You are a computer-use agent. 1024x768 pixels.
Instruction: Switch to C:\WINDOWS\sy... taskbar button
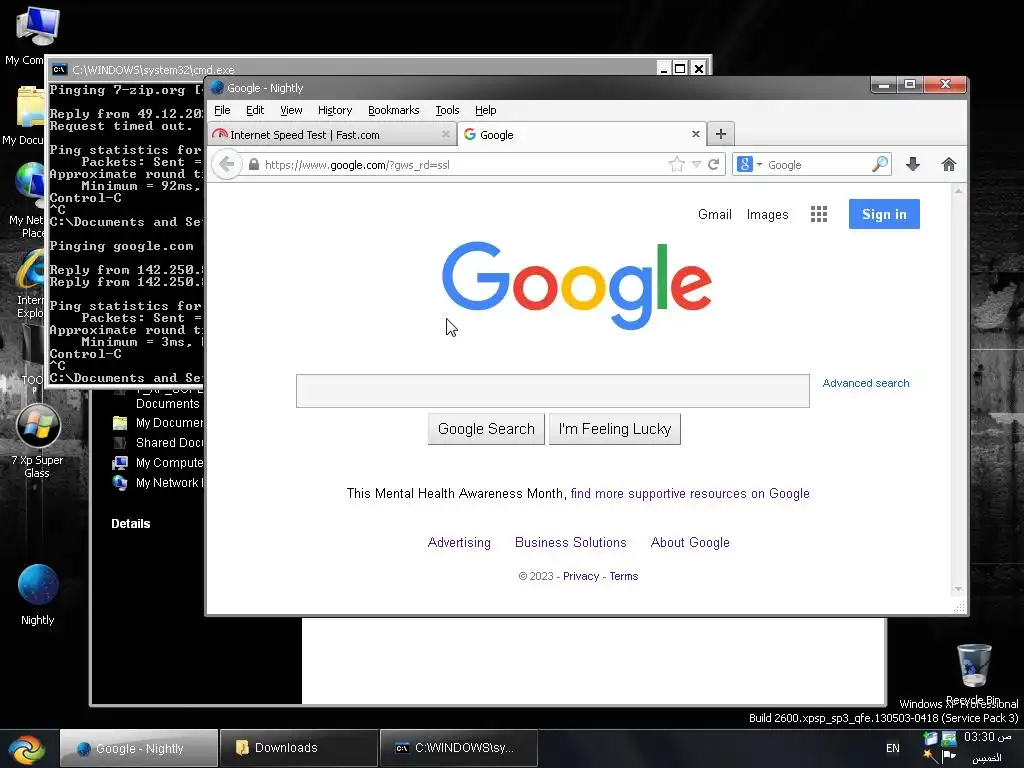(458, 748)
